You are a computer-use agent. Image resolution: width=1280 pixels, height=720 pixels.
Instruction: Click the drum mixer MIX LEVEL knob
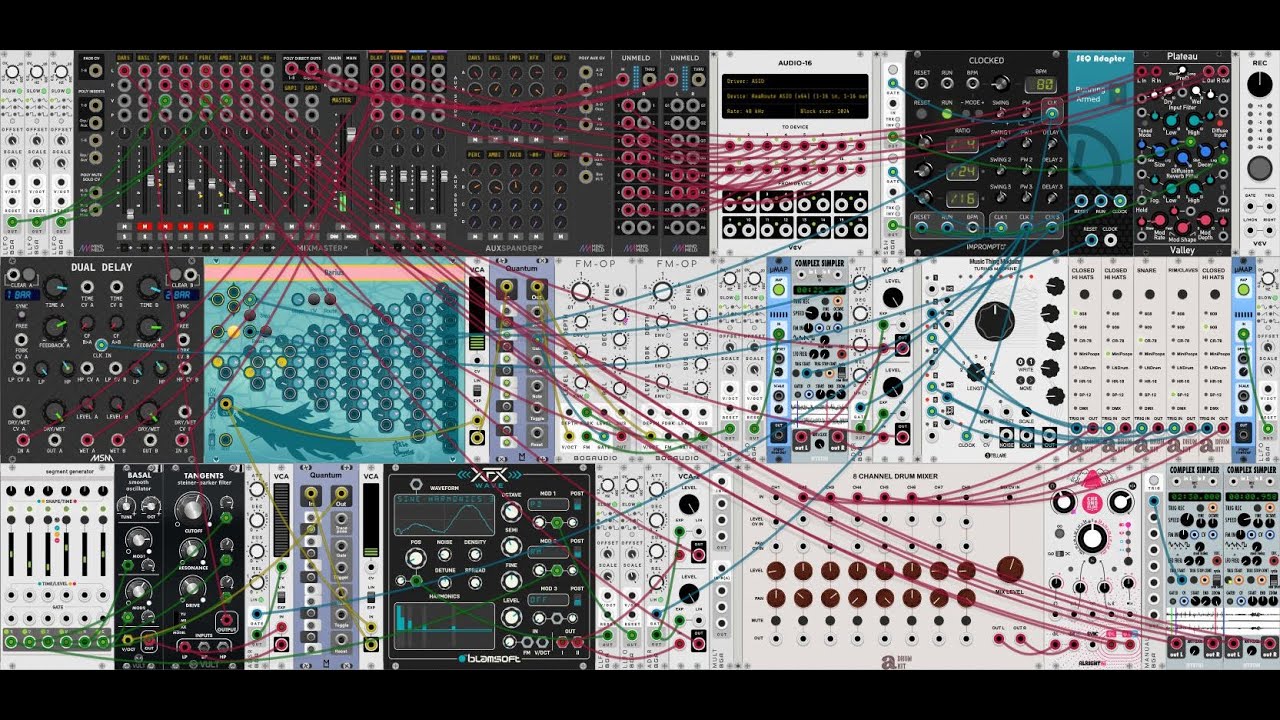[1009, 568]
